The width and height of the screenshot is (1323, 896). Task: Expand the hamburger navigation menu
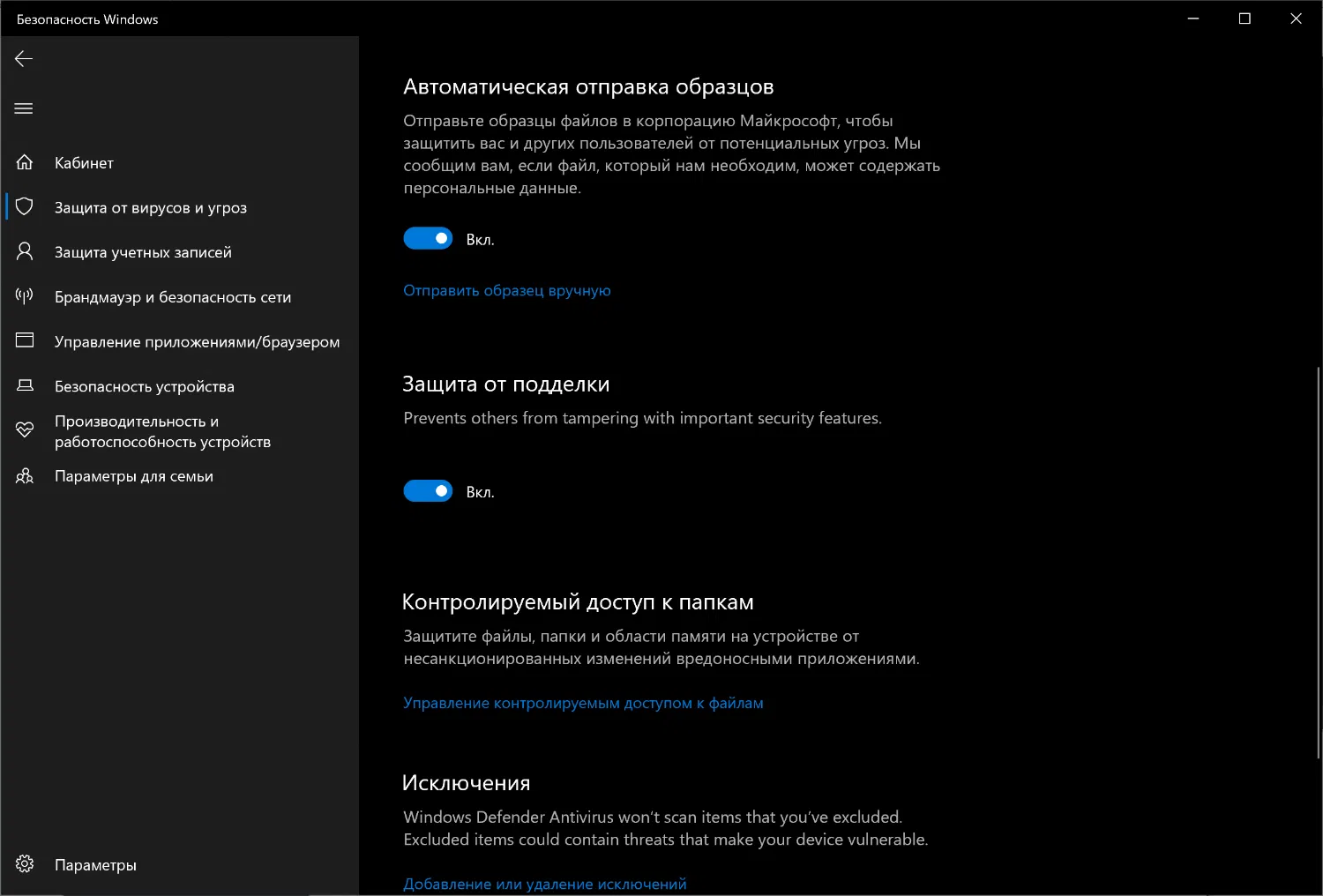24,108
